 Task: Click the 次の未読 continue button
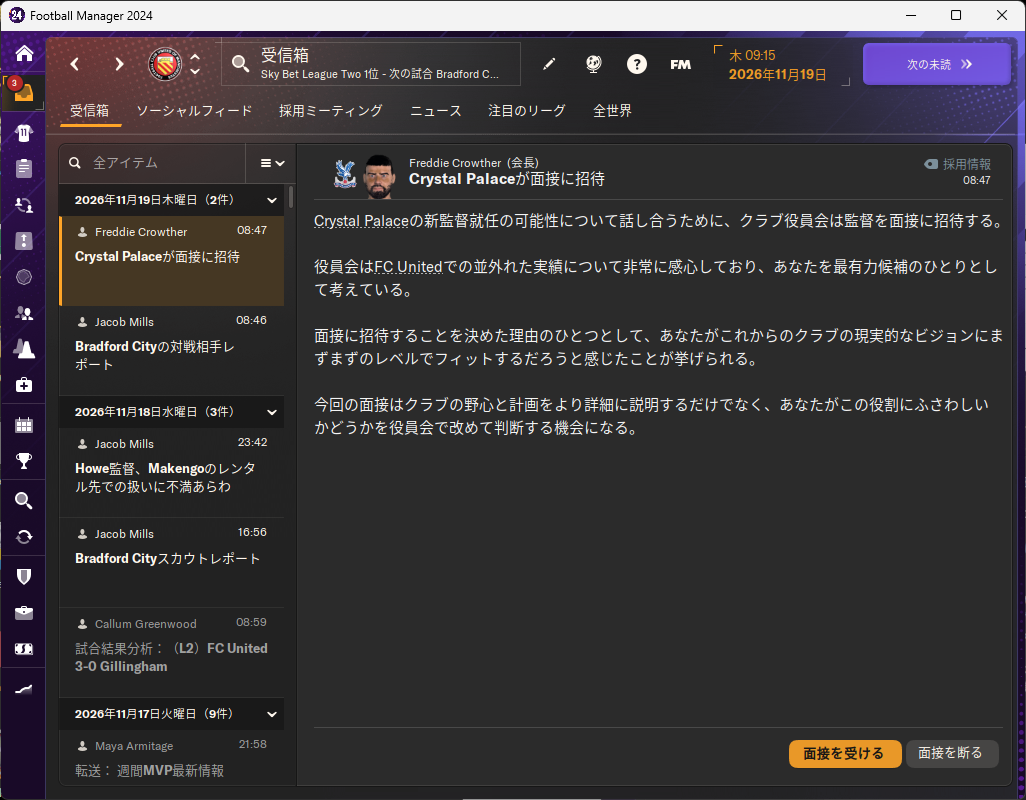(x=936, y=64)
